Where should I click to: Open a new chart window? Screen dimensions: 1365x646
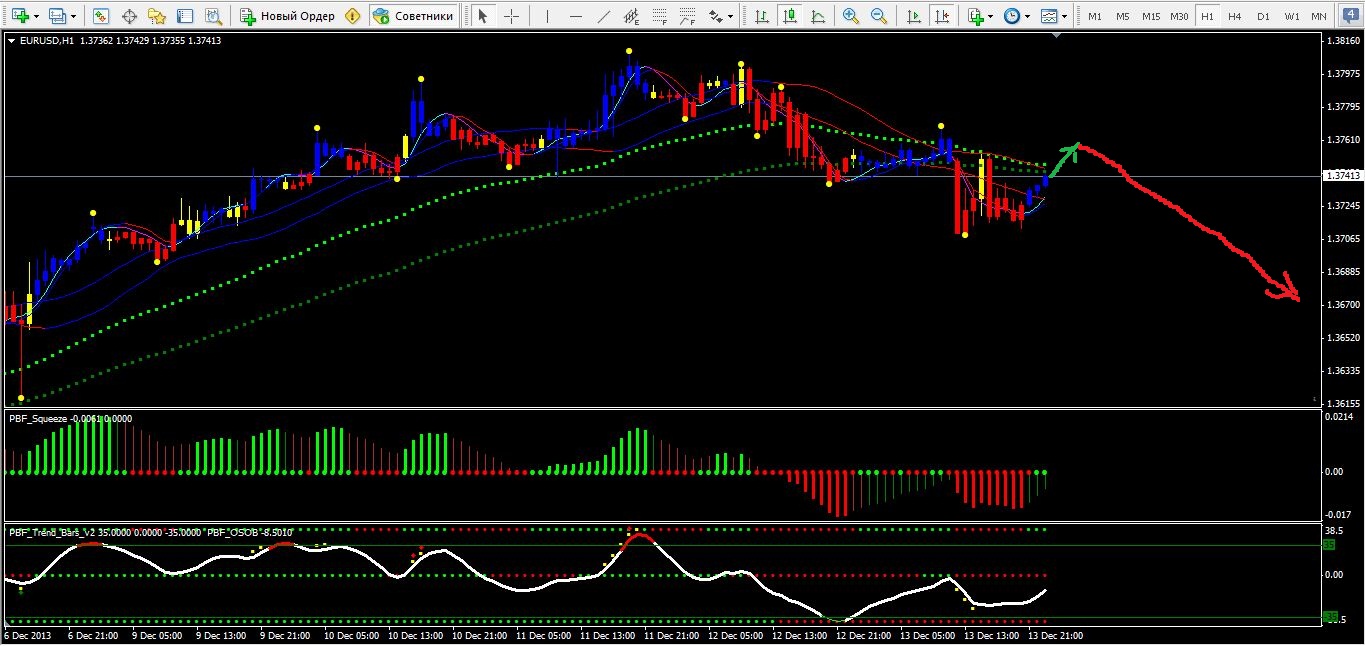(19, 16)
